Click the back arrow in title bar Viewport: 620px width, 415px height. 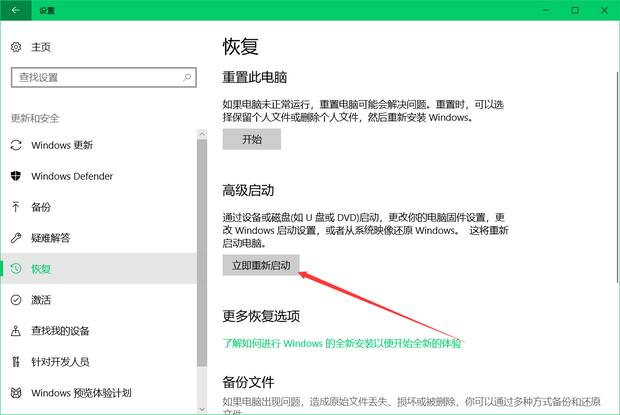pyautogui.click(x=16, y=10)
